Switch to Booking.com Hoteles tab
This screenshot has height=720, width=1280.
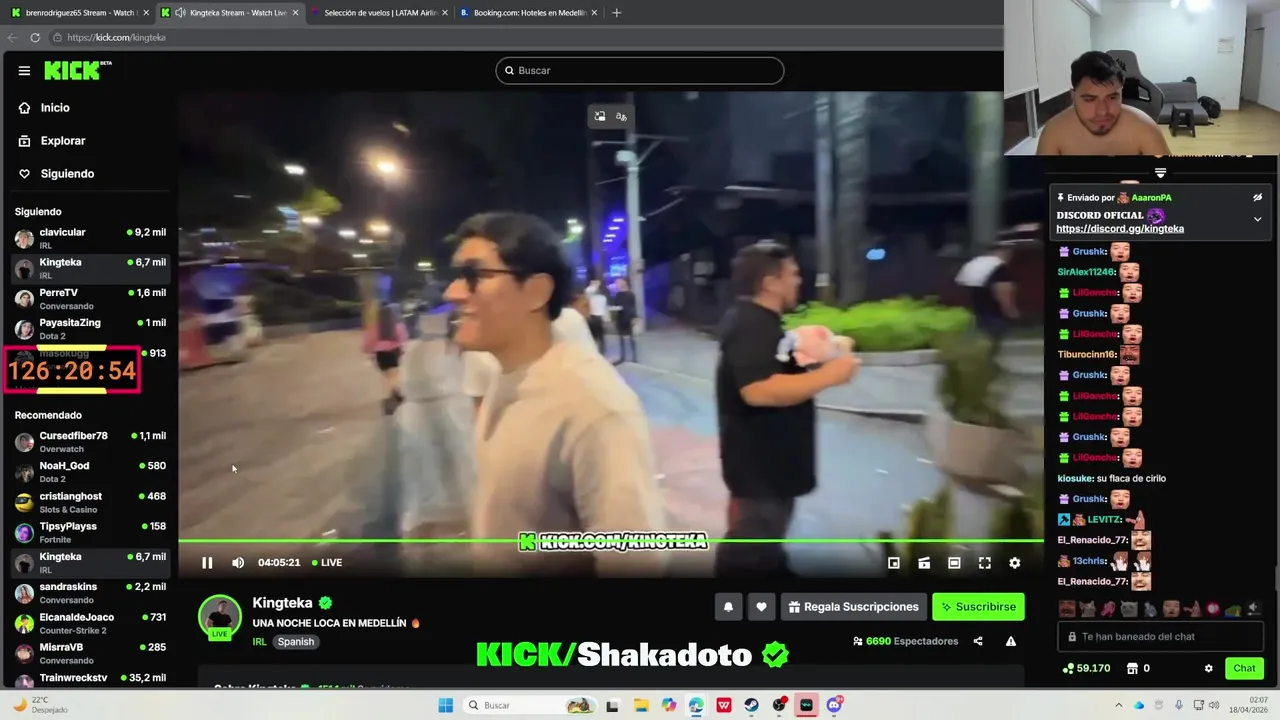[x=528, y=13]
